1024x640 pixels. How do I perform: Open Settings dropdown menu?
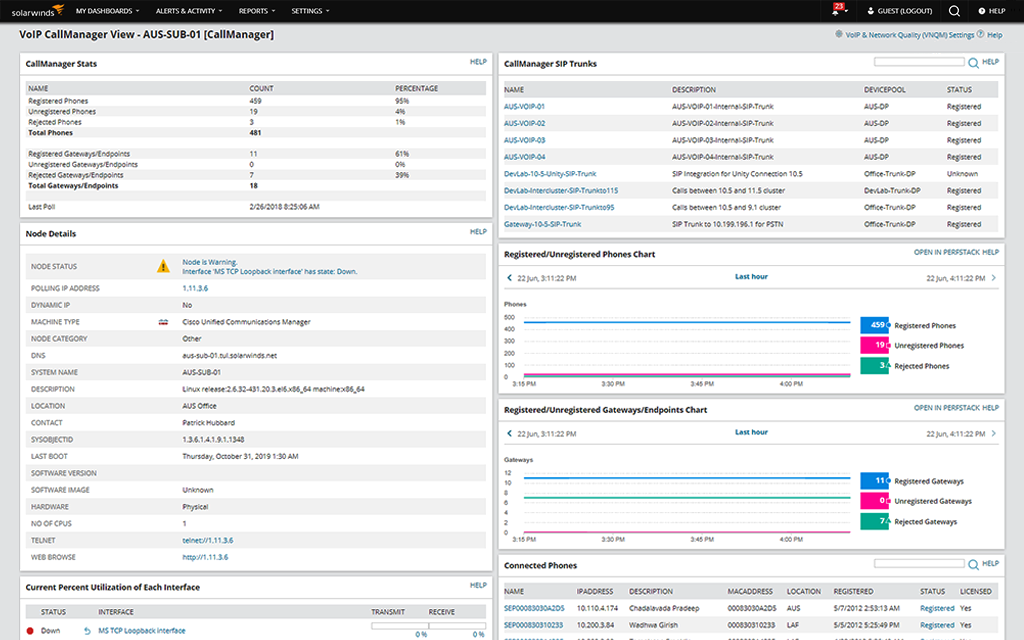click(x=310, y=11)
